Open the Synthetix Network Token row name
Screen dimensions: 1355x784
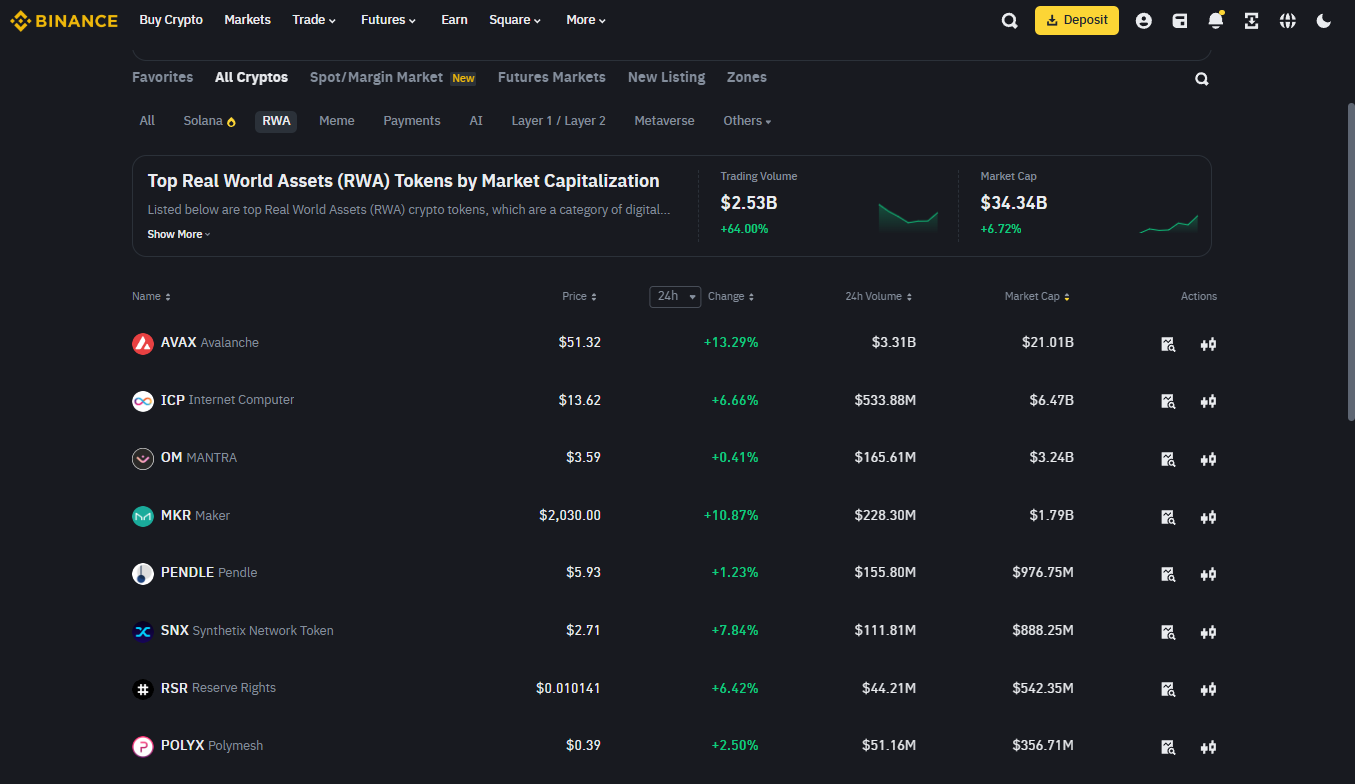263,631
